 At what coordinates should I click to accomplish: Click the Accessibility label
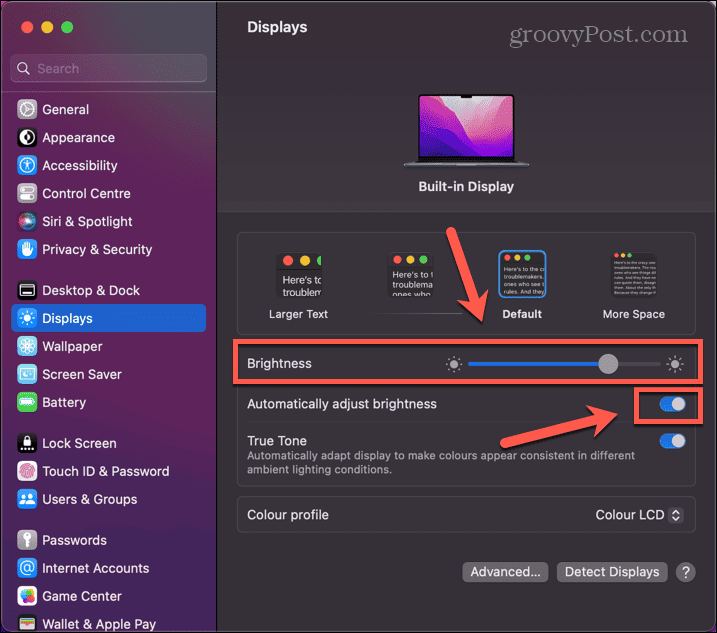click(x=80, y=165)
